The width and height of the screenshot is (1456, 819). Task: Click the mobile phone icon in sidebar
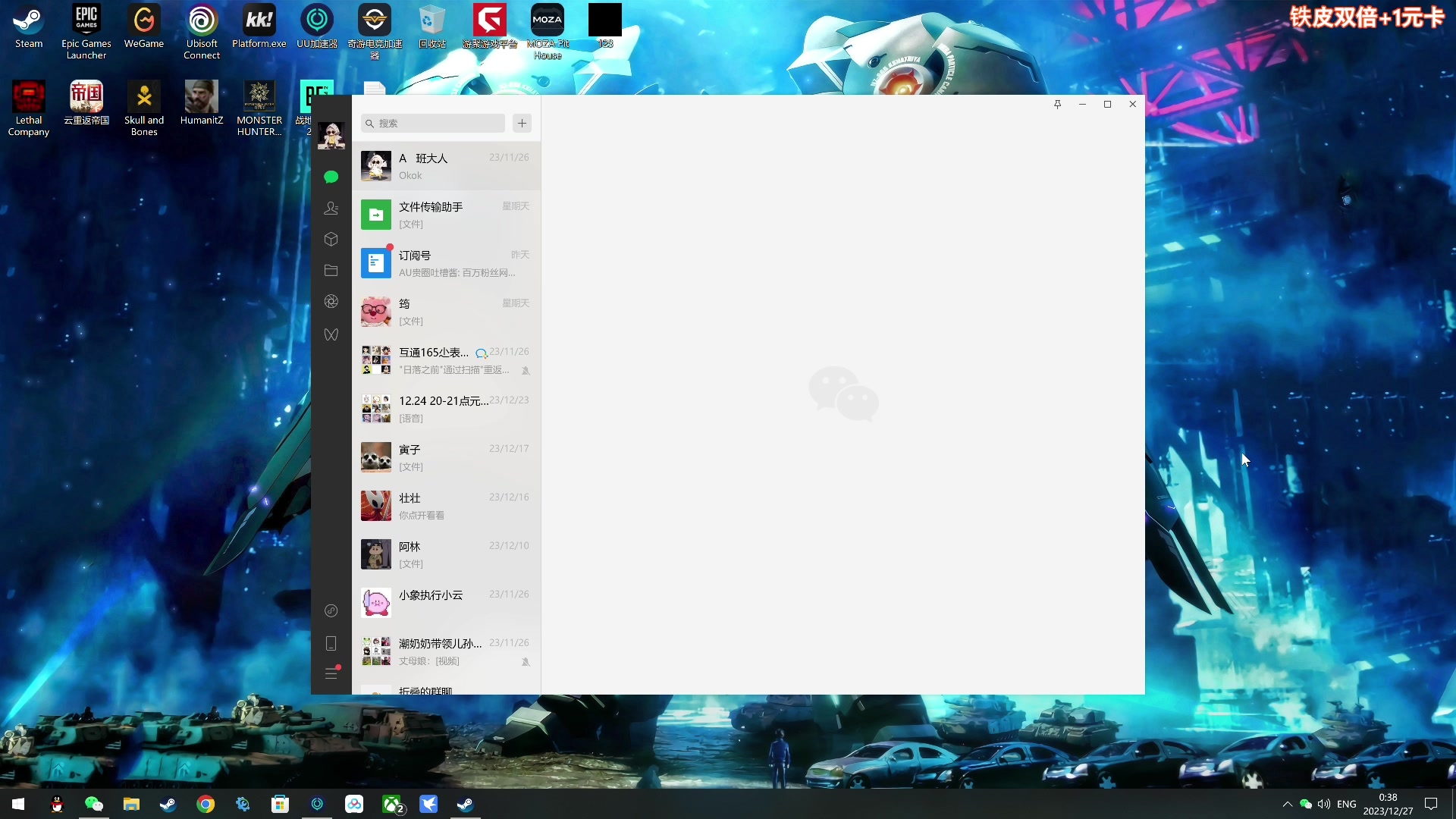tap(331, 643)
